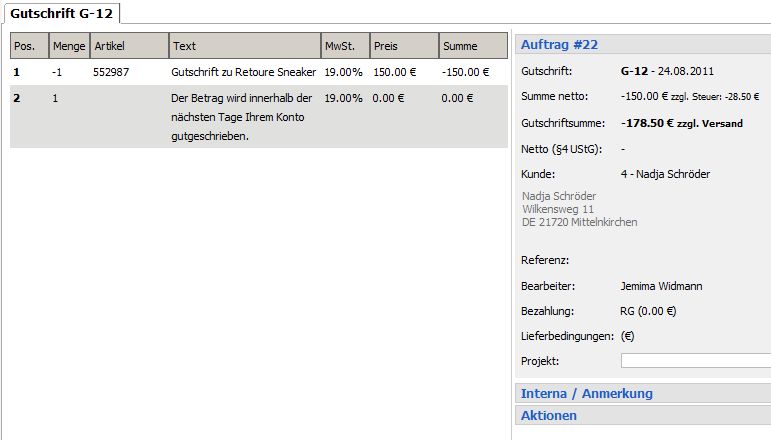Click the 0.00 € sum in position 2
Screen dimensions: 771x440
(457, 98)
